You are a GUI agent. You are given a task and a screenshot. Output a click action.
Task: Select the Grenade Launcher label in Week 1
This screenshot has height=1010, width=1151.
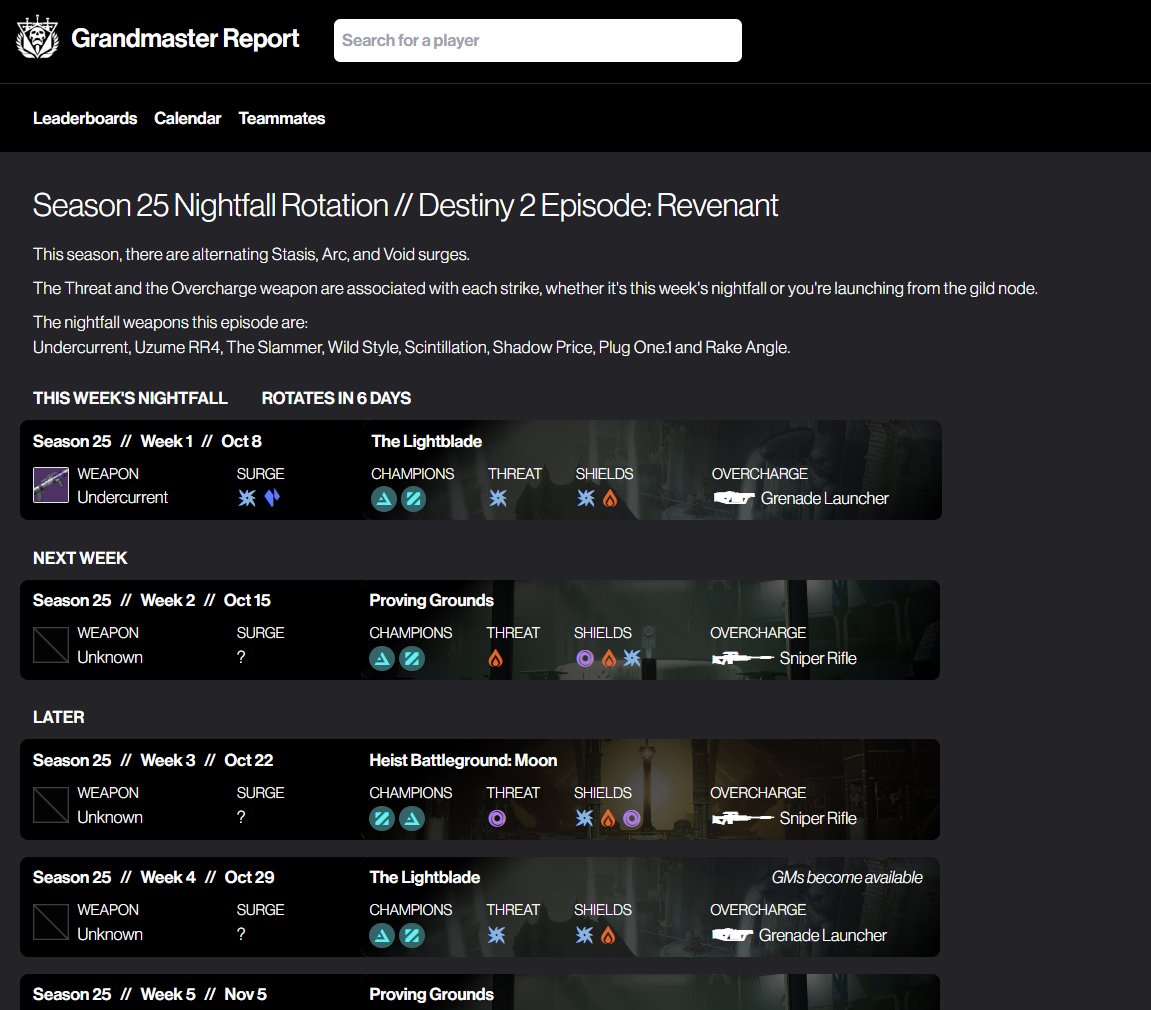824,498
